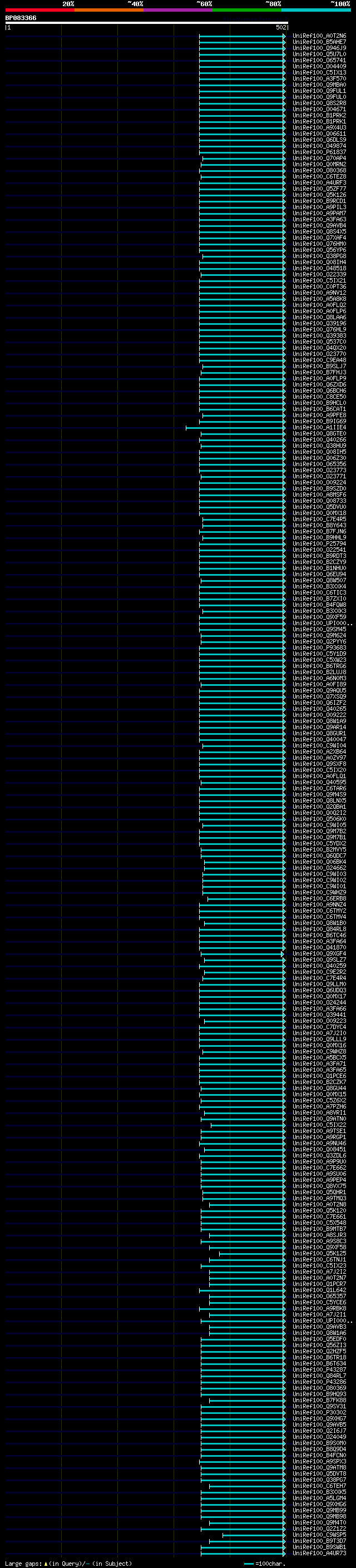Select the UniRef100_Q9M7B2 label
Viewport: 356px width, 1568px height.
(x=319, y=831)
